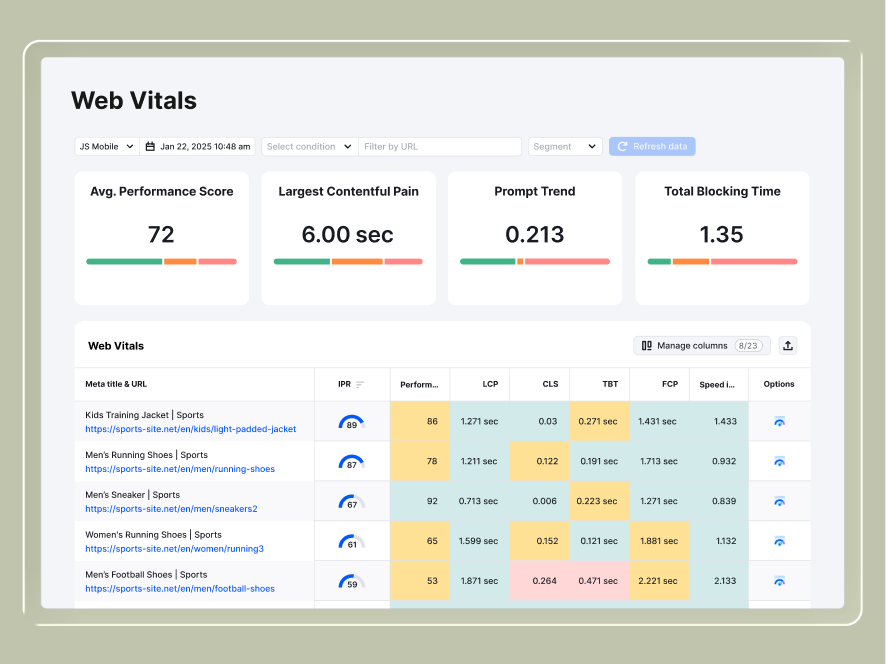
Task: Open the Segment dropdown
Action: tap(565, 146)
